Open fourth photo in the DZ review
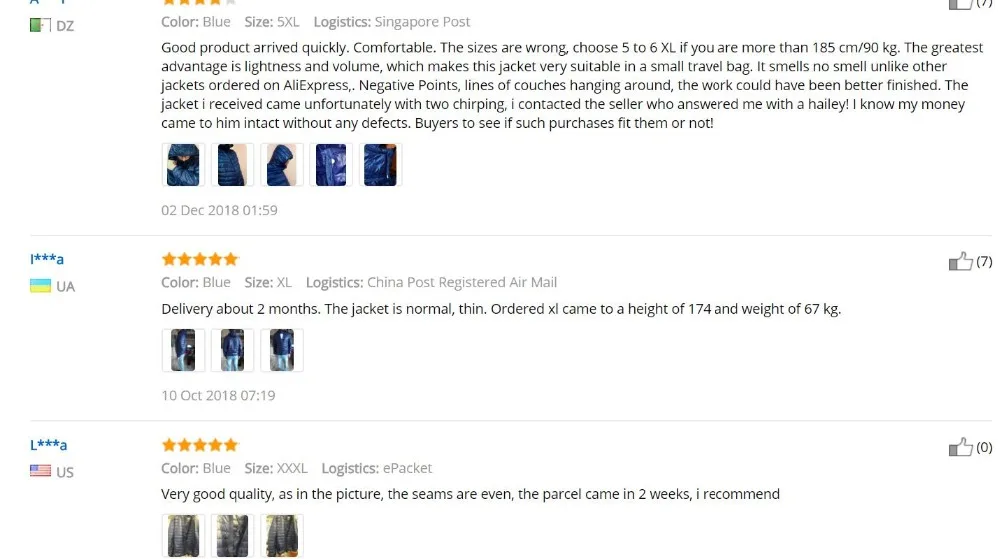The image size is (1000, 559). [x=331, y=165]
